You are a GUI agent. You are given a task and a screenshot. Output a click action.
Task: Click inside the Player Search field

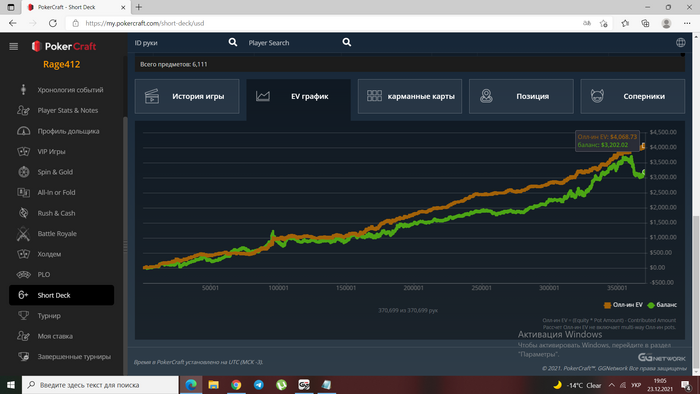[x=293, y=42]
